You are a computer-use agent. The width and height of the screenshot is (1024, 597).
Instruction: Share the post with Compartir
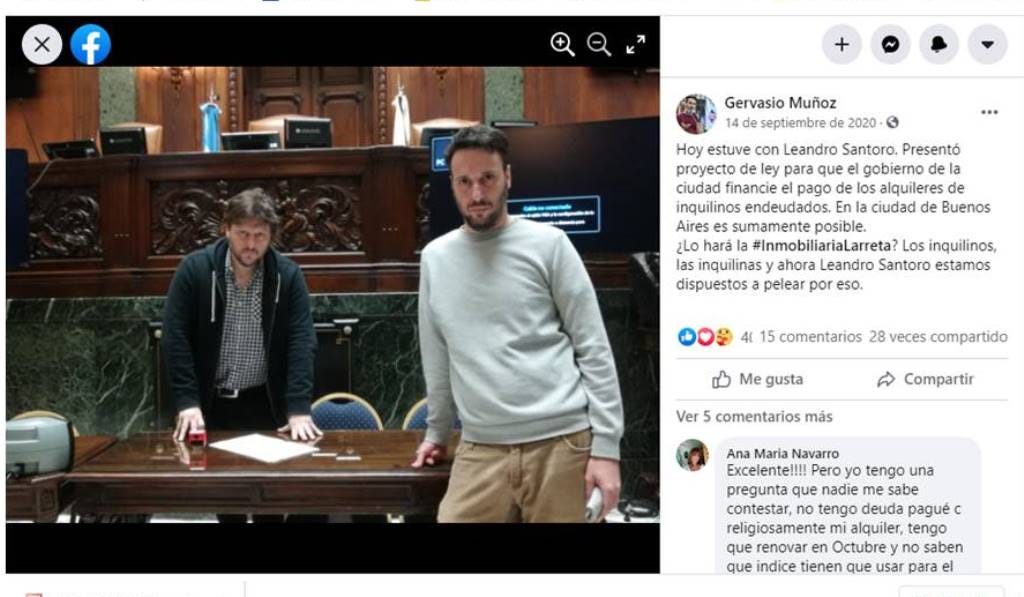(925, 379)
